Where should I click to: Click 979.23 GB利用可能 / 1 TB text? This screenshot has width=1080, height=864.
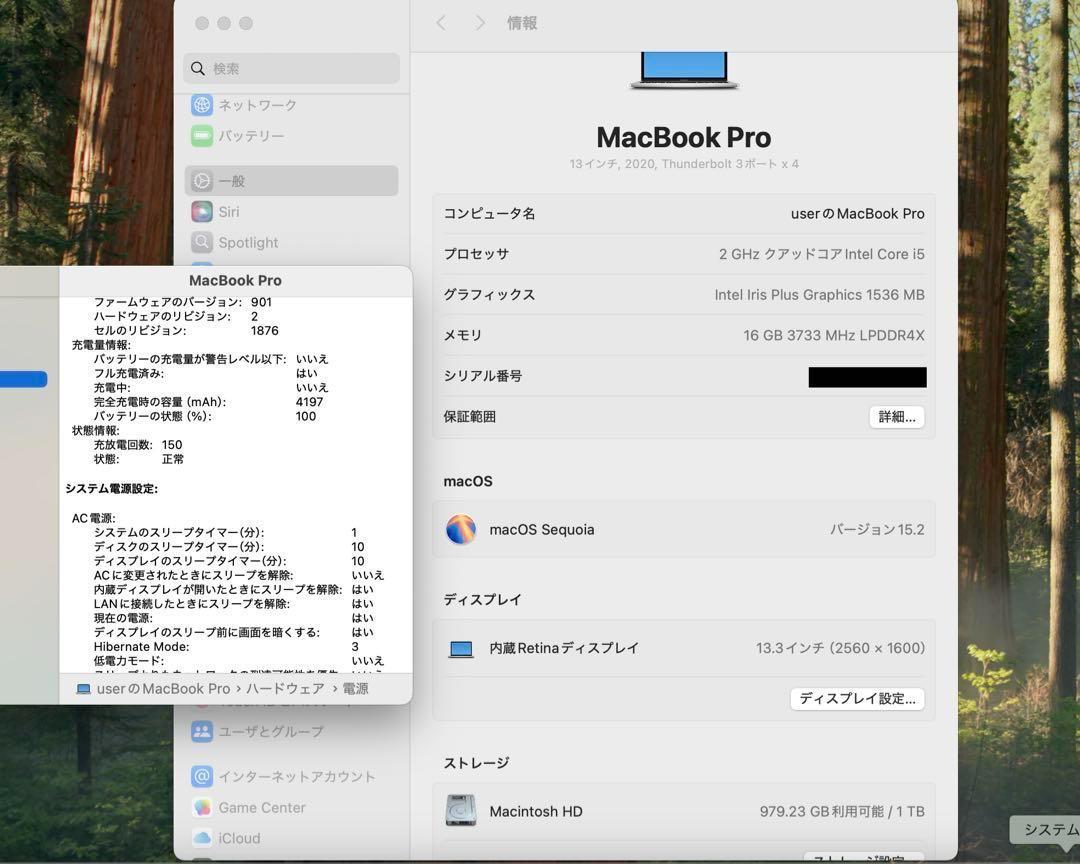[x=842, y=812]
